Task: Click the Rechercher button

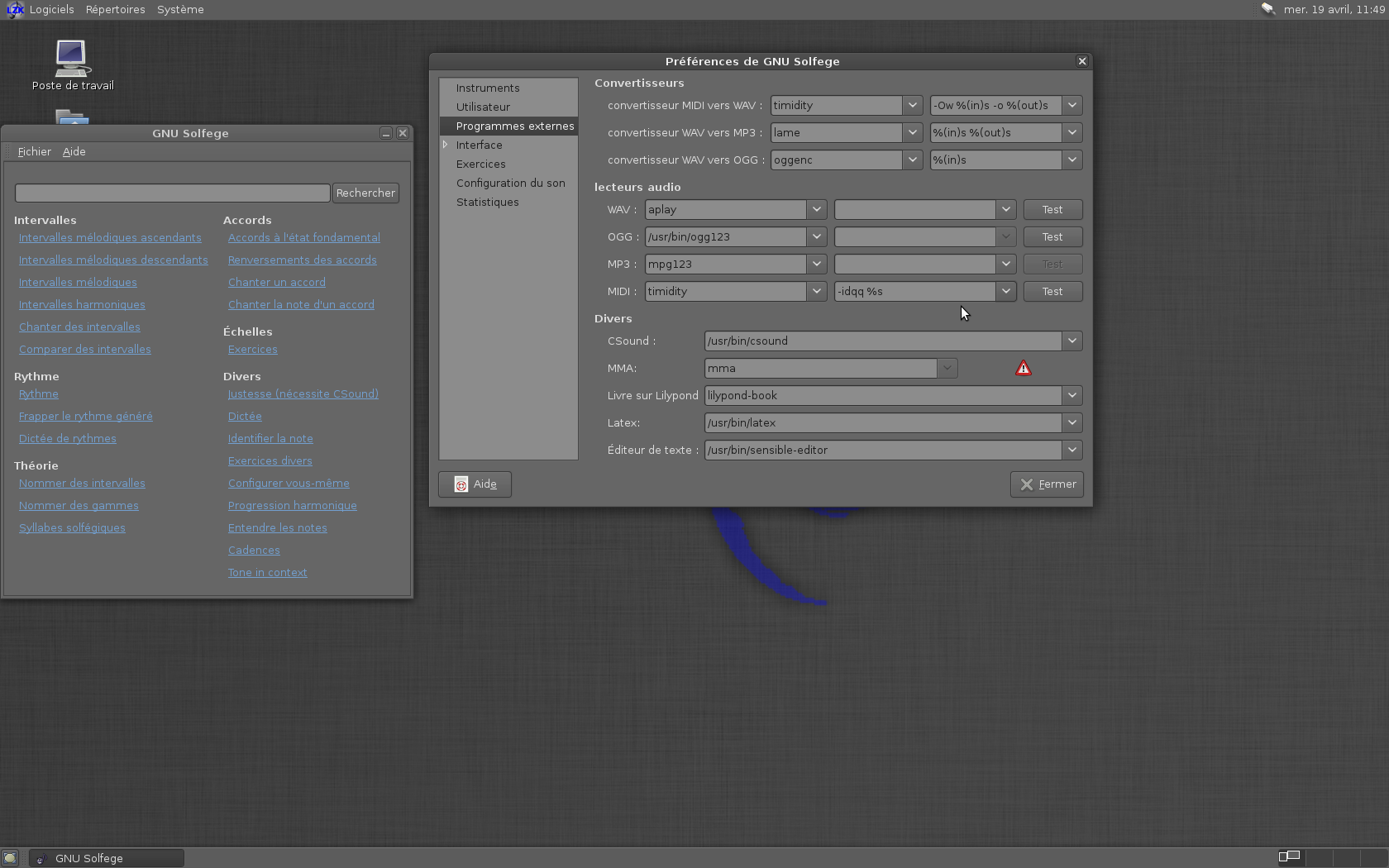Action: click(365, 193)
